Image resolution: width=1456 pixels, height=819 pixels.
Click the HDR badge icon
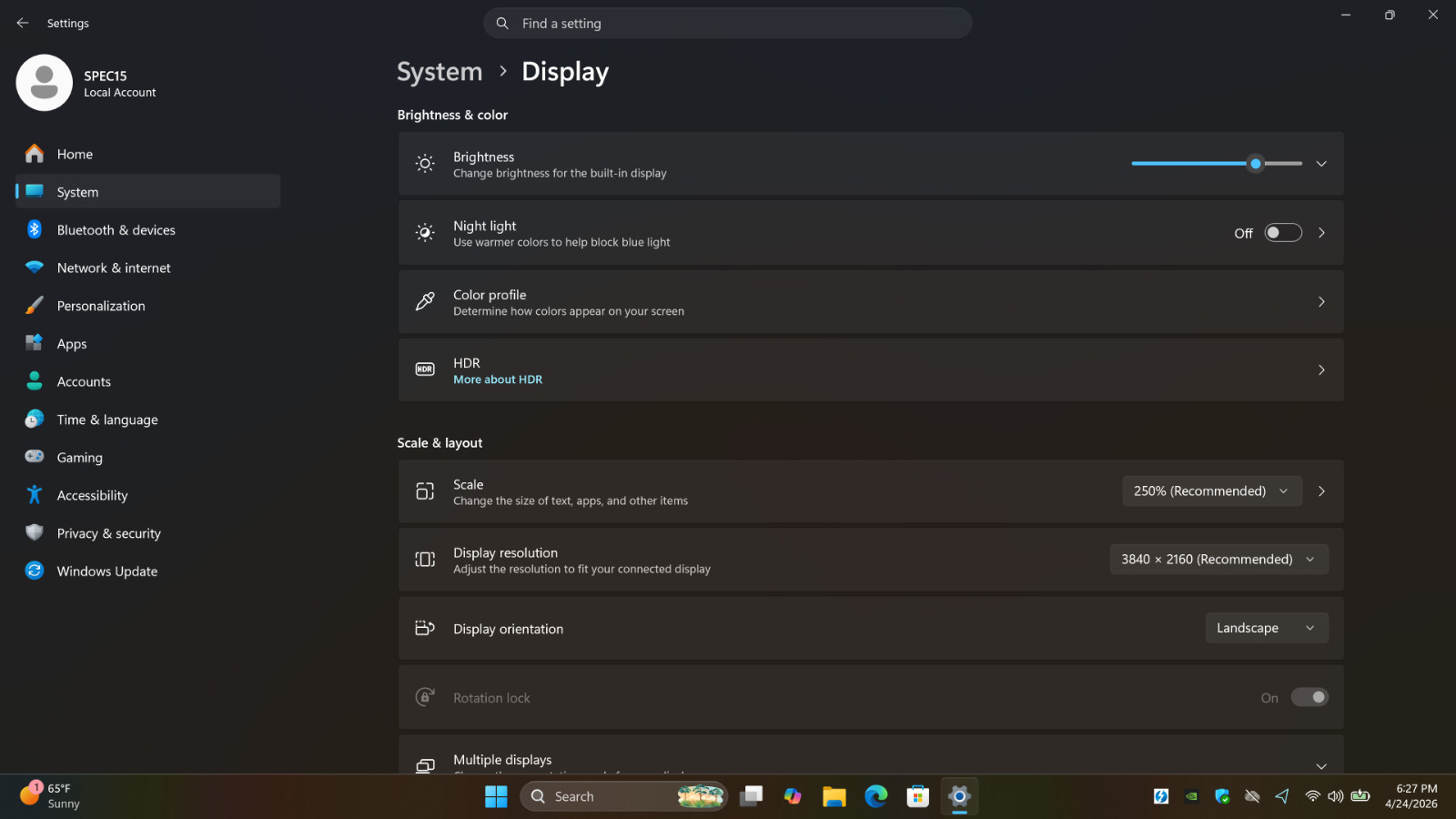coord(425,369)
